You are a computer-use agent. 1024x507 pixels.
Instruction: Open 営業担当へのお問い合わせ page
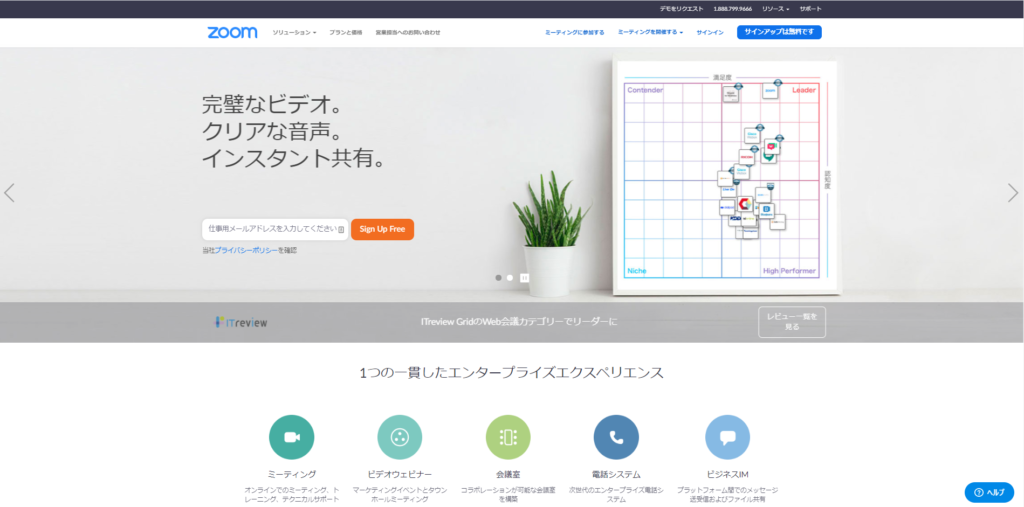[408, 32]
